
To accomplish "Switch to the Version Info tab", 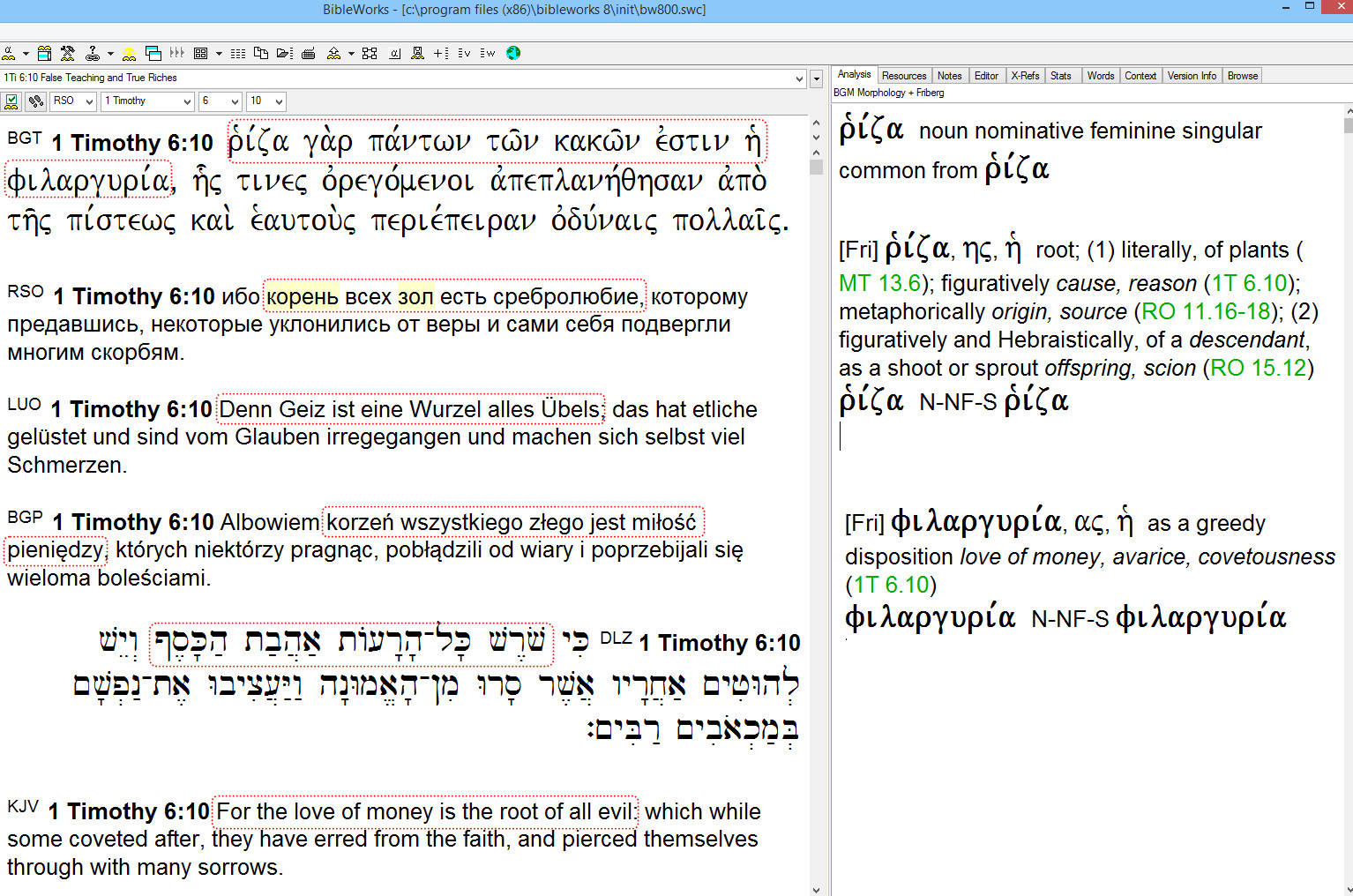I will pyautogui.click(x=1192, y=76).
